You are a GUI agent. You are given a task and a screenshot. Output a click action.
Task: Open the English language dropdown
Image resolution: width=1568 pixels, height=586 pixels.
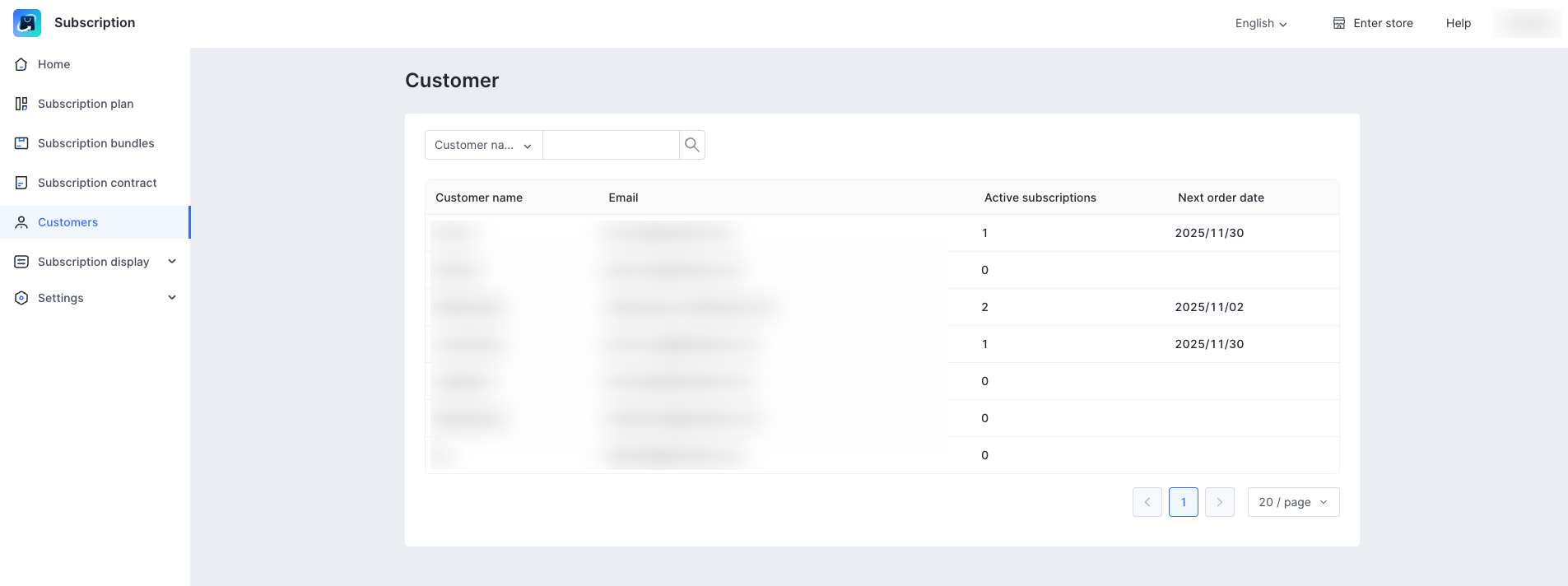point(1260,23)
